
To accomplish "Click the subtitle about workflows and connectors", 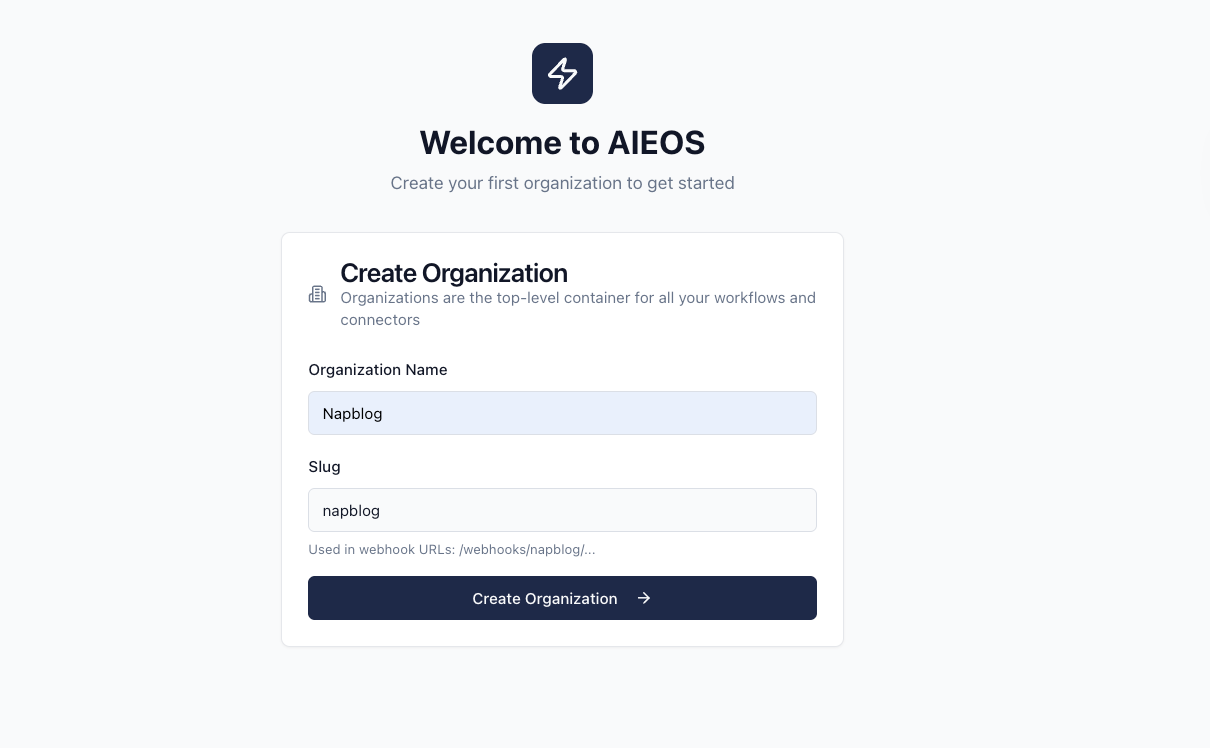I will click(578, 308).
